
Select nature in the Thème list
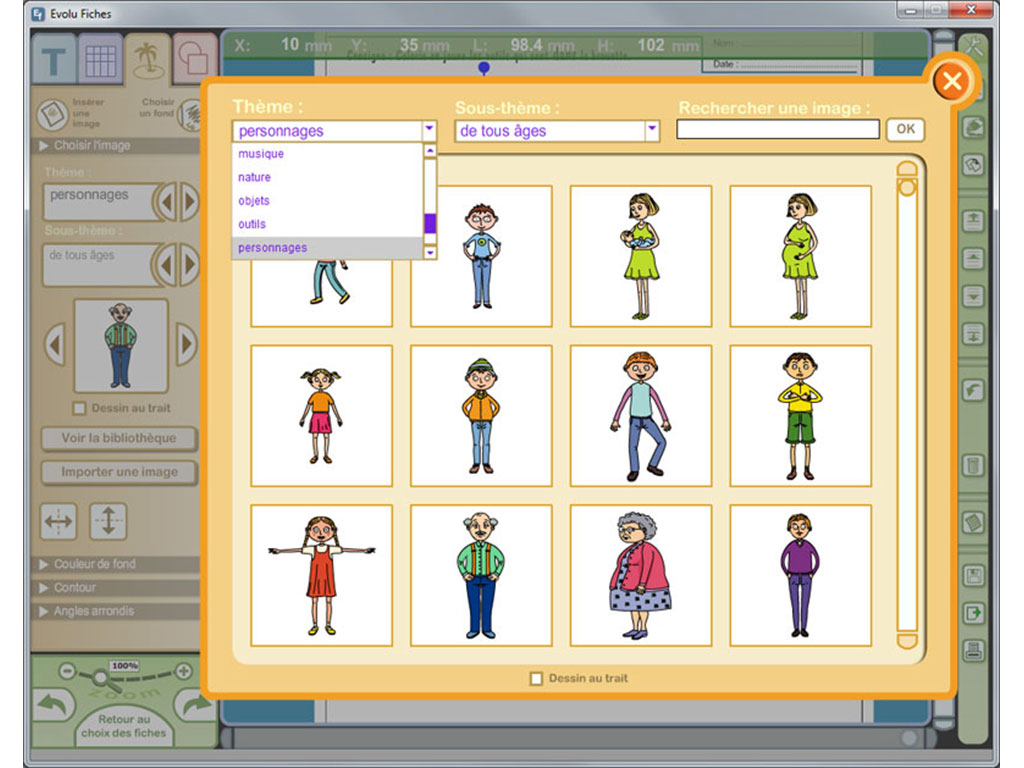tap(255, 177)
